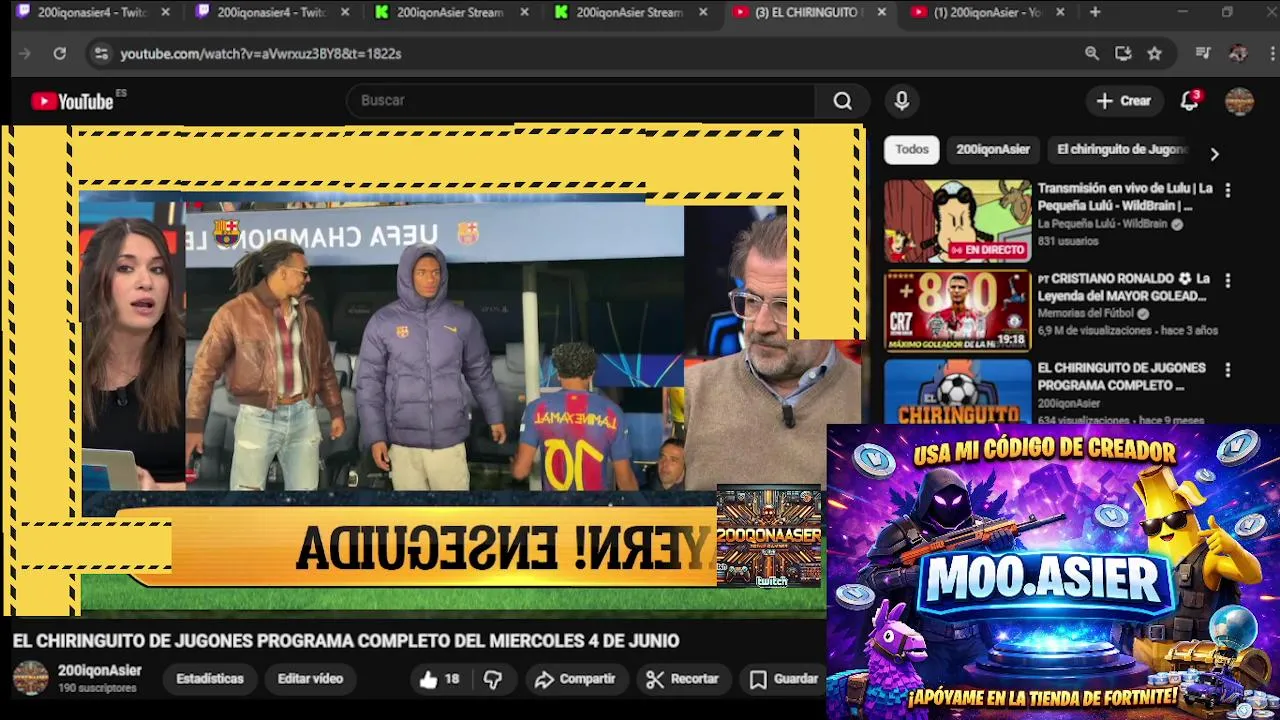Click the browser zoom magnifier icon
Viewport: 1280px width, 720px height.
pos(1092,54)
